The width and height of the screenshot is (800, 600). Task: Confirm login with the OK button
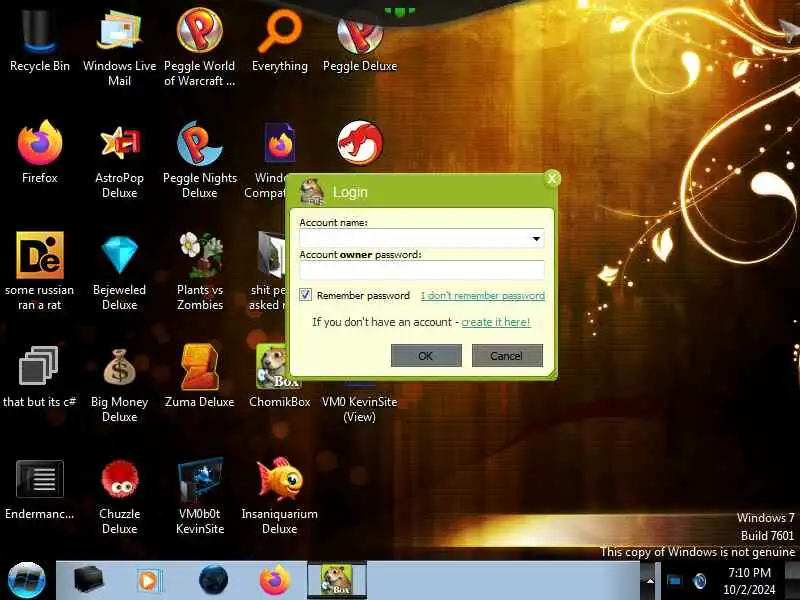(426, 356)
